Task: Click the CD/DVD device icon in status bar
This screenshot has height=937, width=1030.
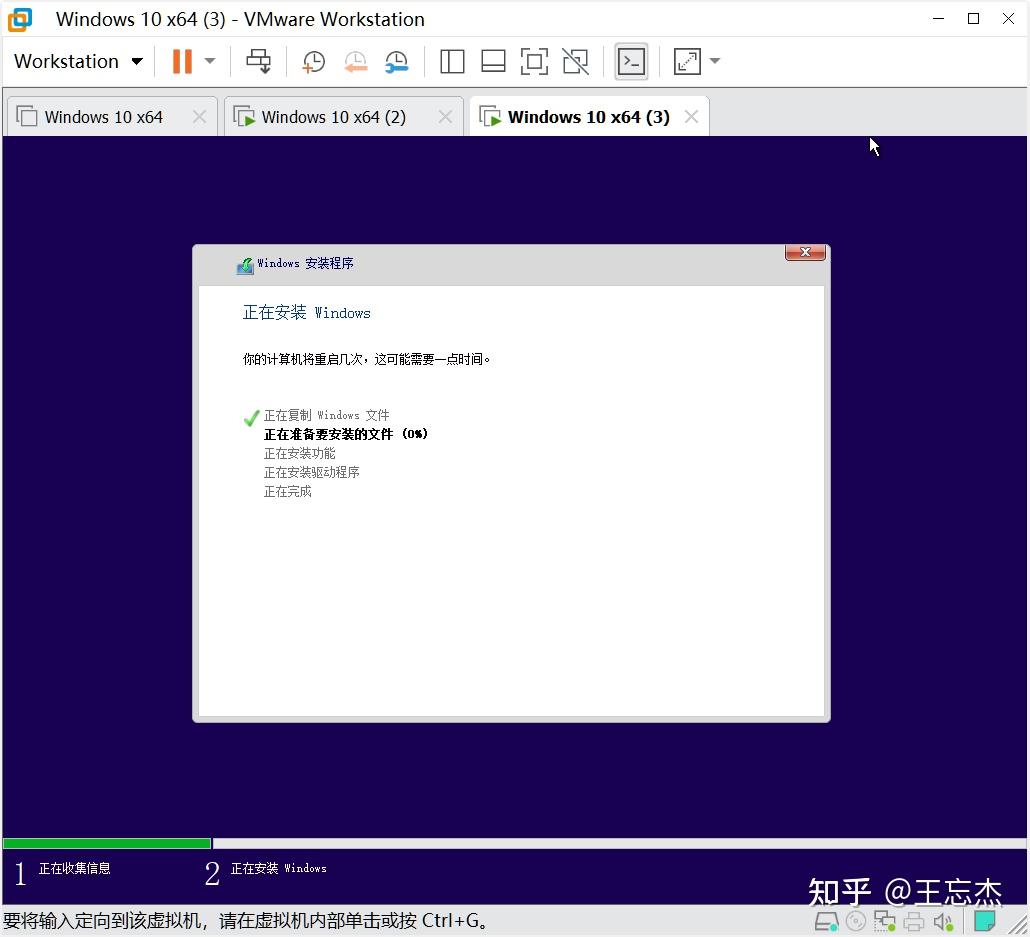Action: 856,921
